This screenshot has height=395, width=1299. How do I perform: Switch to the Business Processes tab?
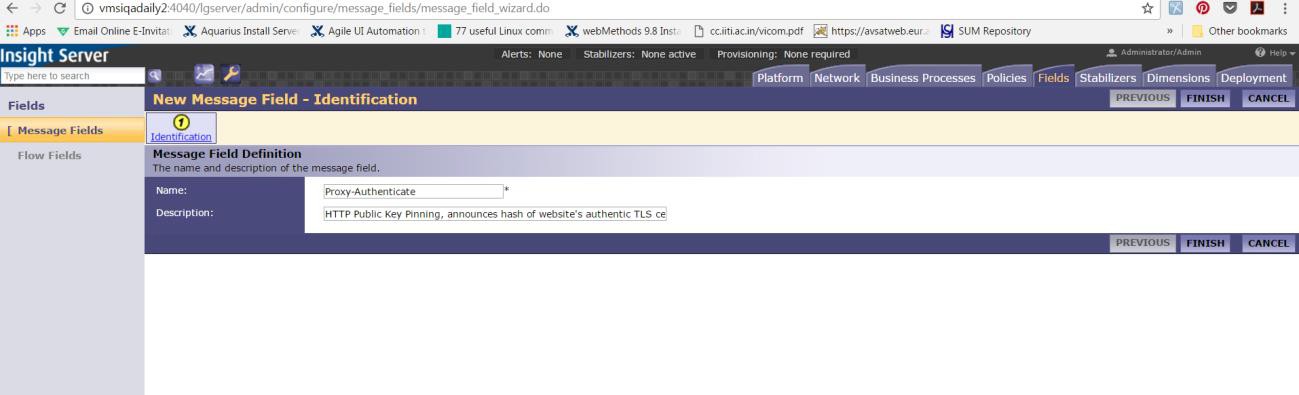(924, 78)
